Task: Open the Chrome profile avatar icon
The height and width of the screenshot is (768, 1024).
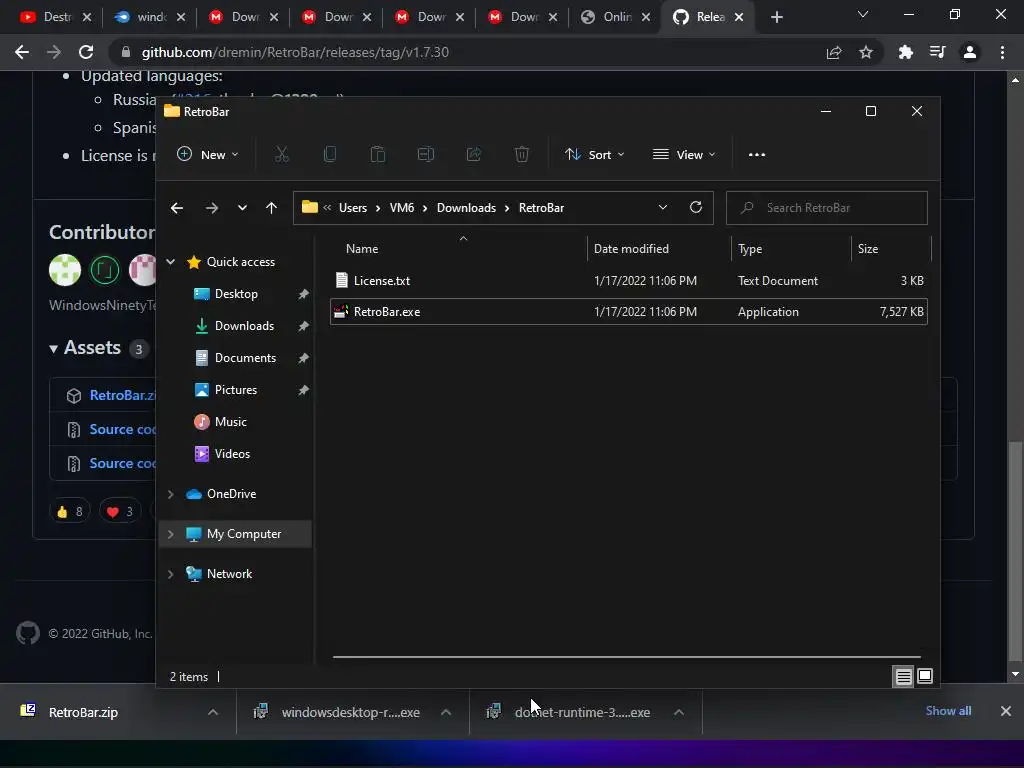Action: click(x=970, y=52)
